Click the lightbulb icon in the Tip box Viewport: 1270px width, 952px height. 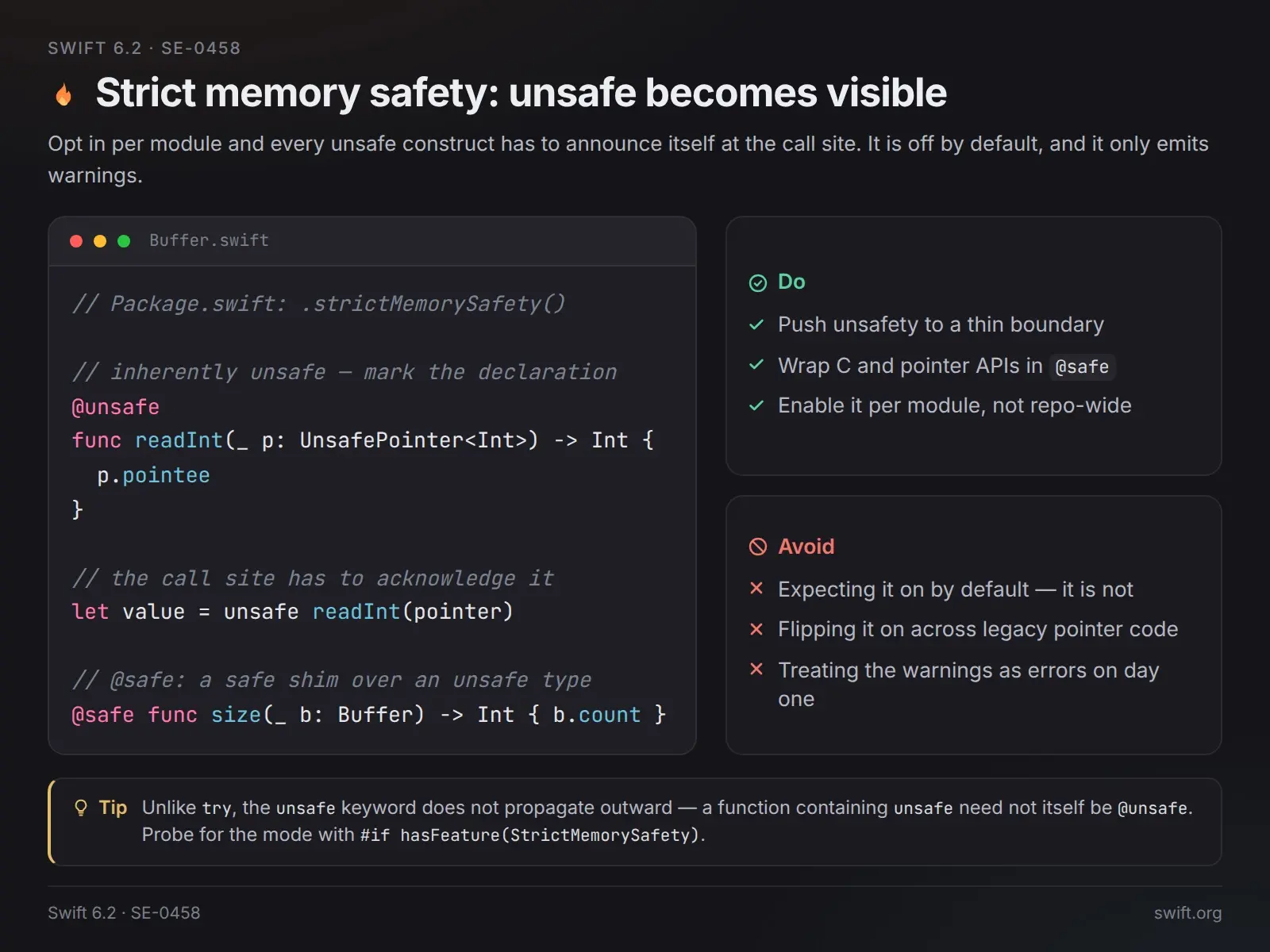pyautogui.click(x=80, y=808)
